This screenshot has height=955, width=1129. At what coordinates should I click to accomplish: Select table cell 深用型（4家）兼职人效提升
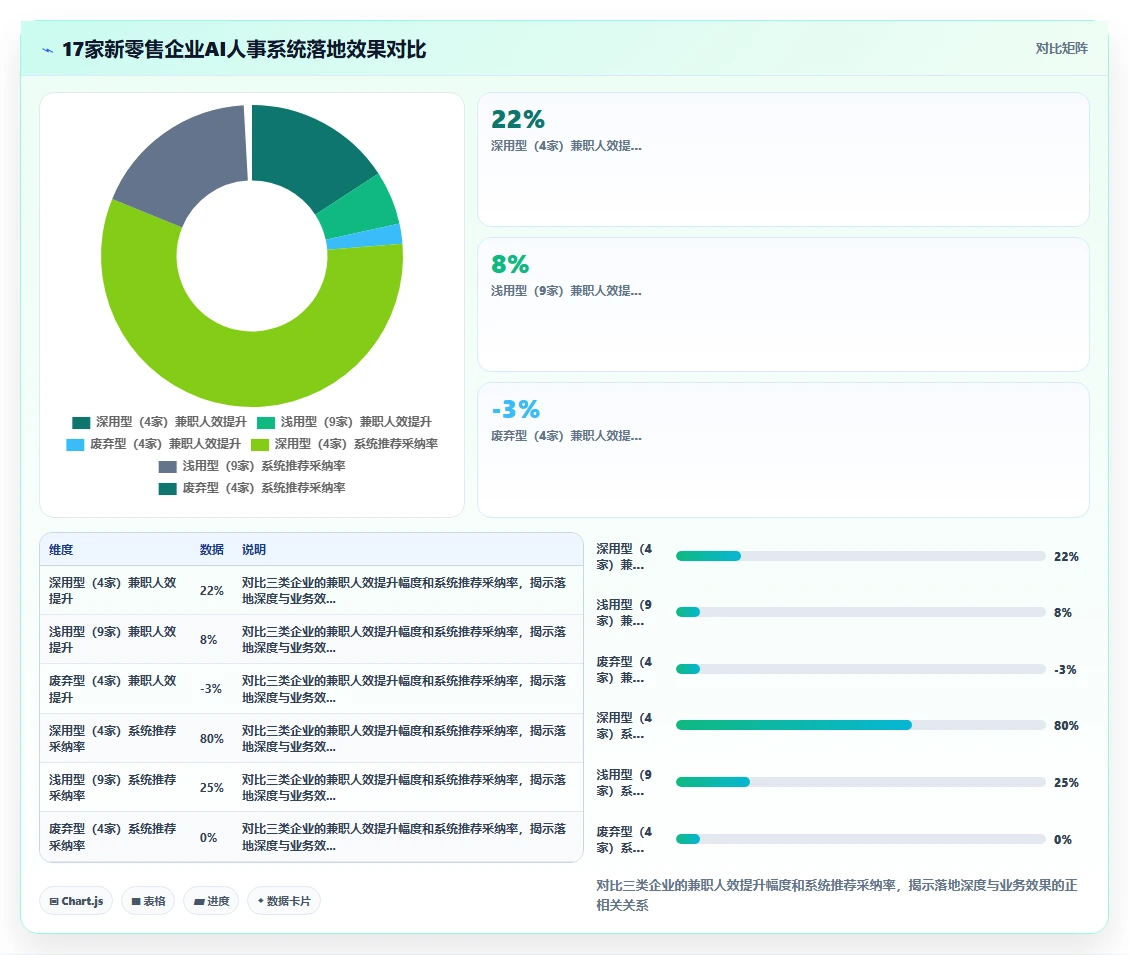coord(115,591)
